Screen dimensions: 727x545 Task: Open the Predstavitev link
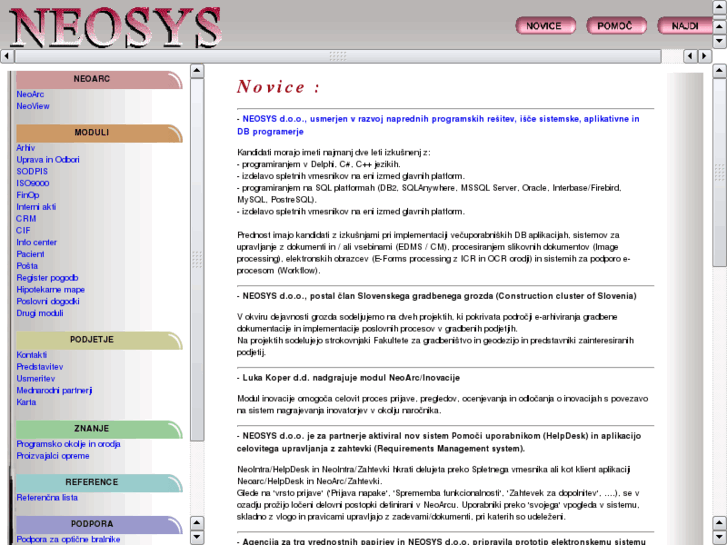pos(40,367)
